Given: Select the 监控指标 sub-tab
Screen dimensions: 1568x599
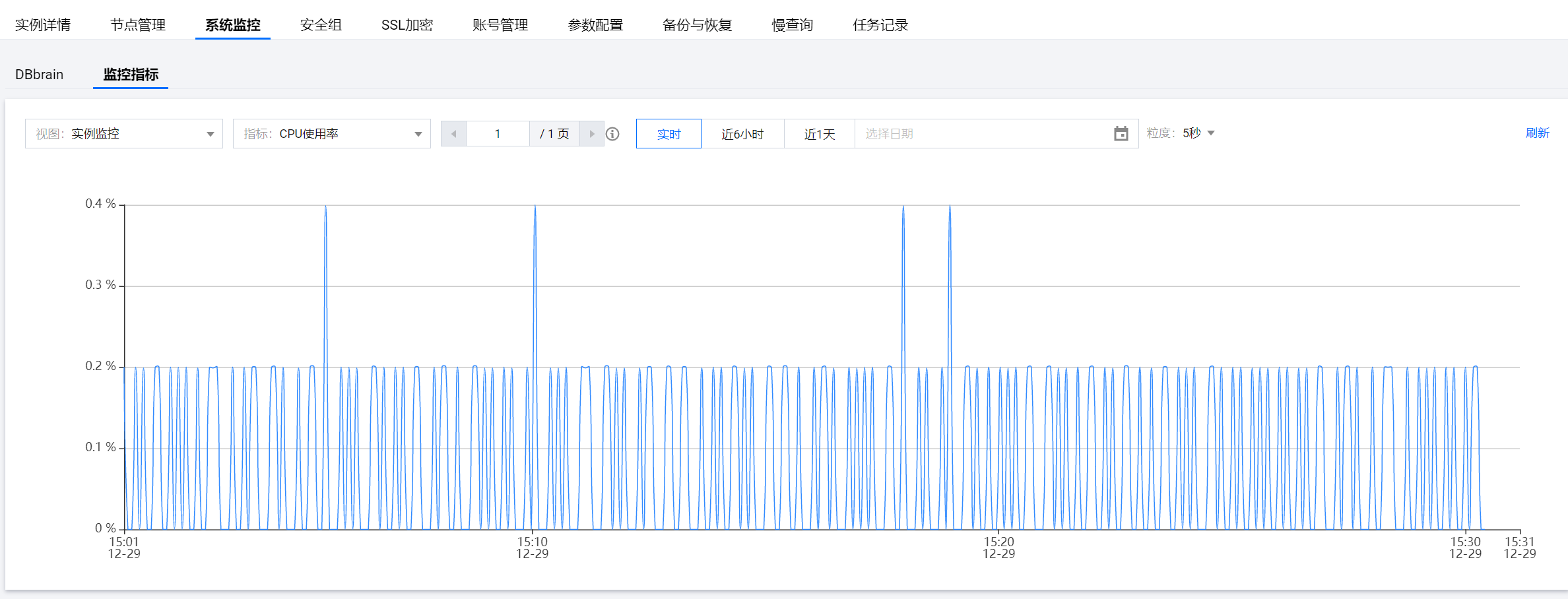Looking at the screenshot, I should pyautogui.click(x=131, y=75).
